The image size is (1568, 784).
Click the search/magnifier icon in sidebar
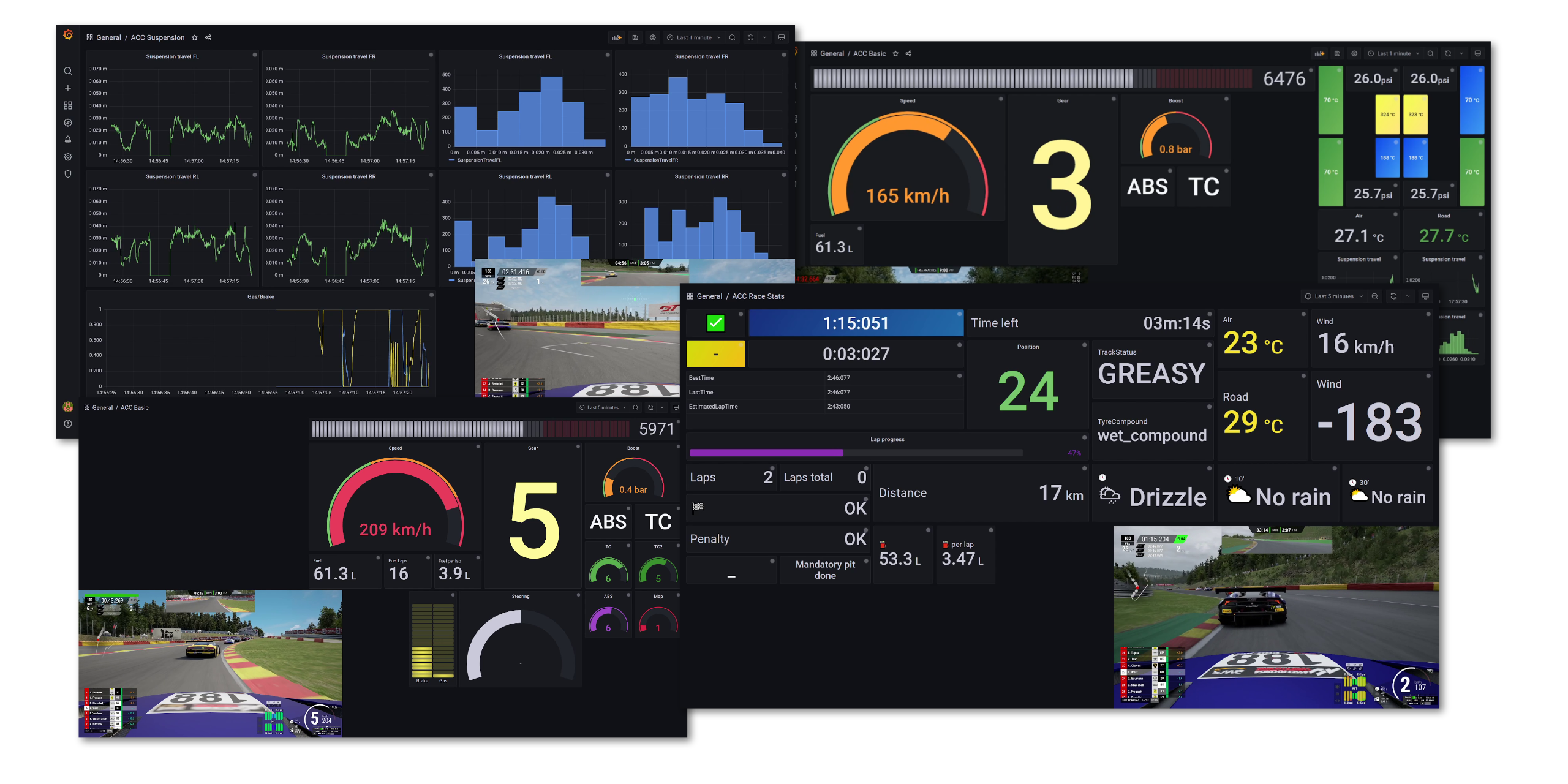[67, 70]
